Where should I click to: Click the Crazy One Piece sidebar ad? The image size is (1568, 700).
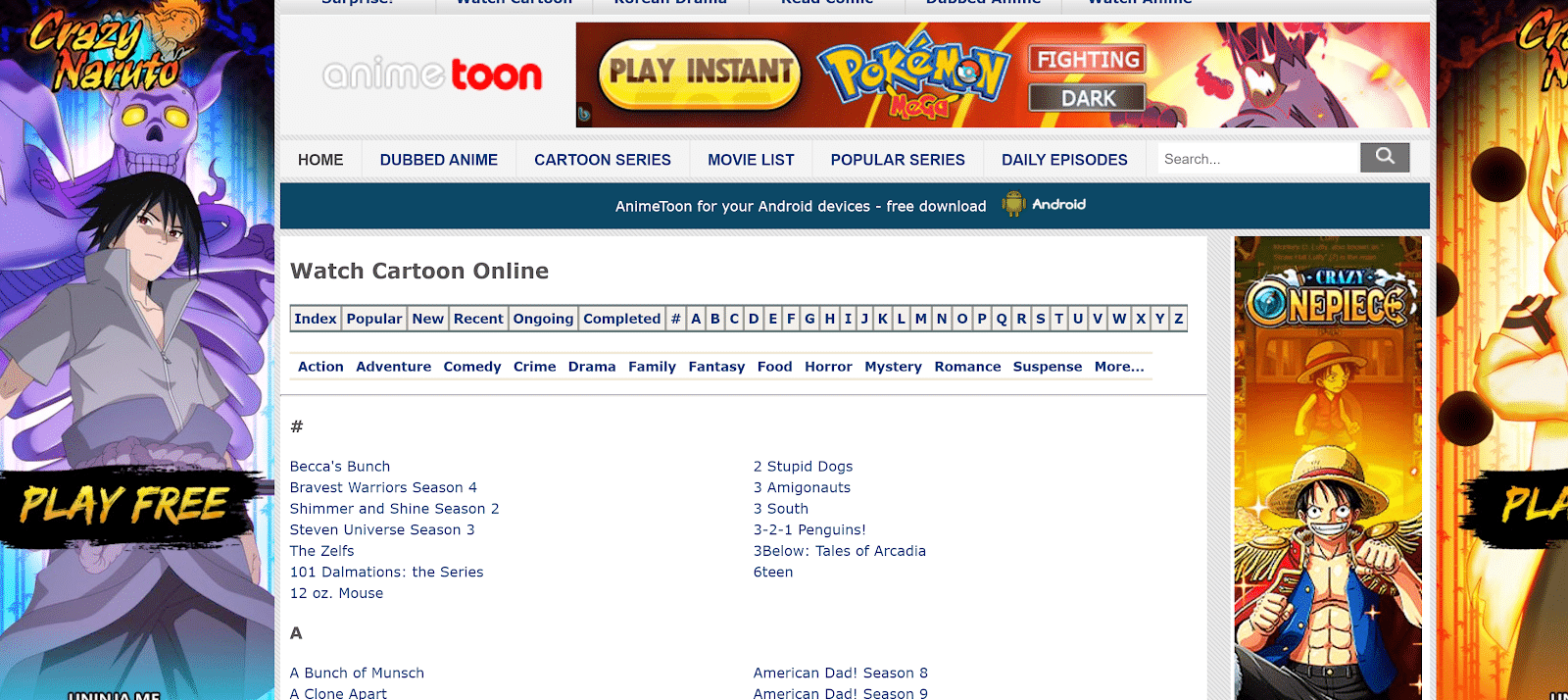pyautogui.click(x=1328, y=468)
